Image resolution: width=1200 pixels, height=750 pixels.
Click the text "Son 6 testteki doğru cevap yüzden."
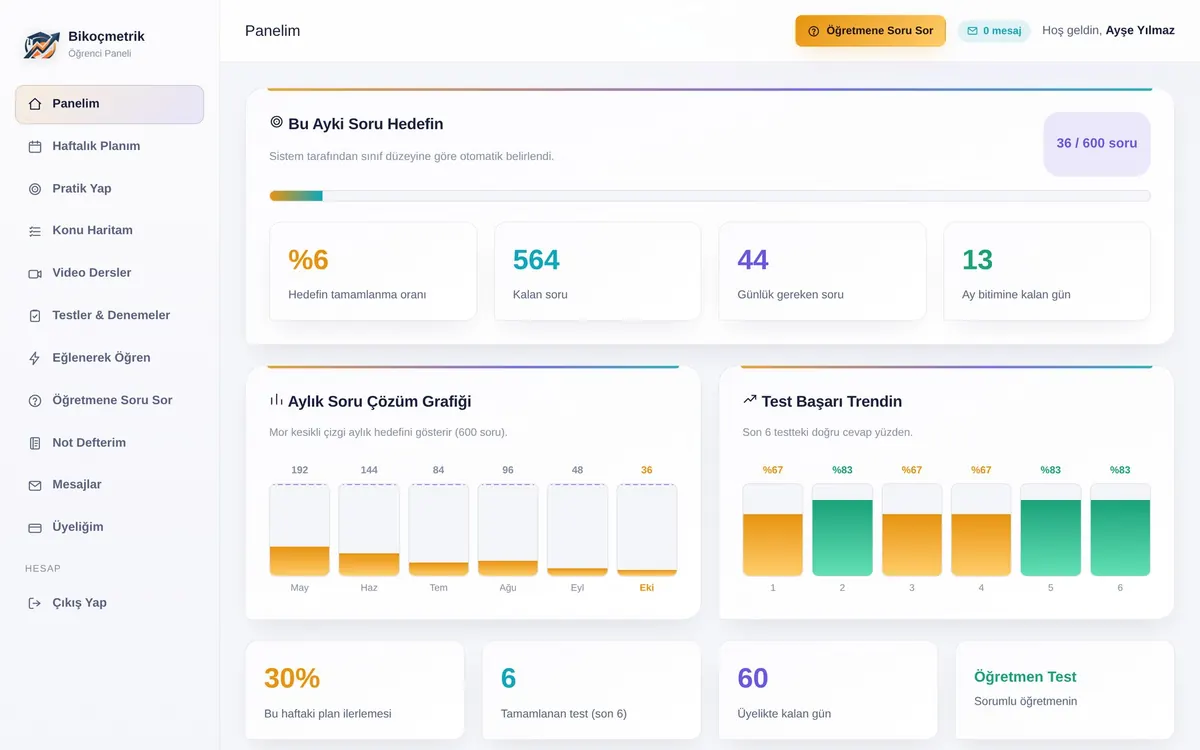click(828, 432)
